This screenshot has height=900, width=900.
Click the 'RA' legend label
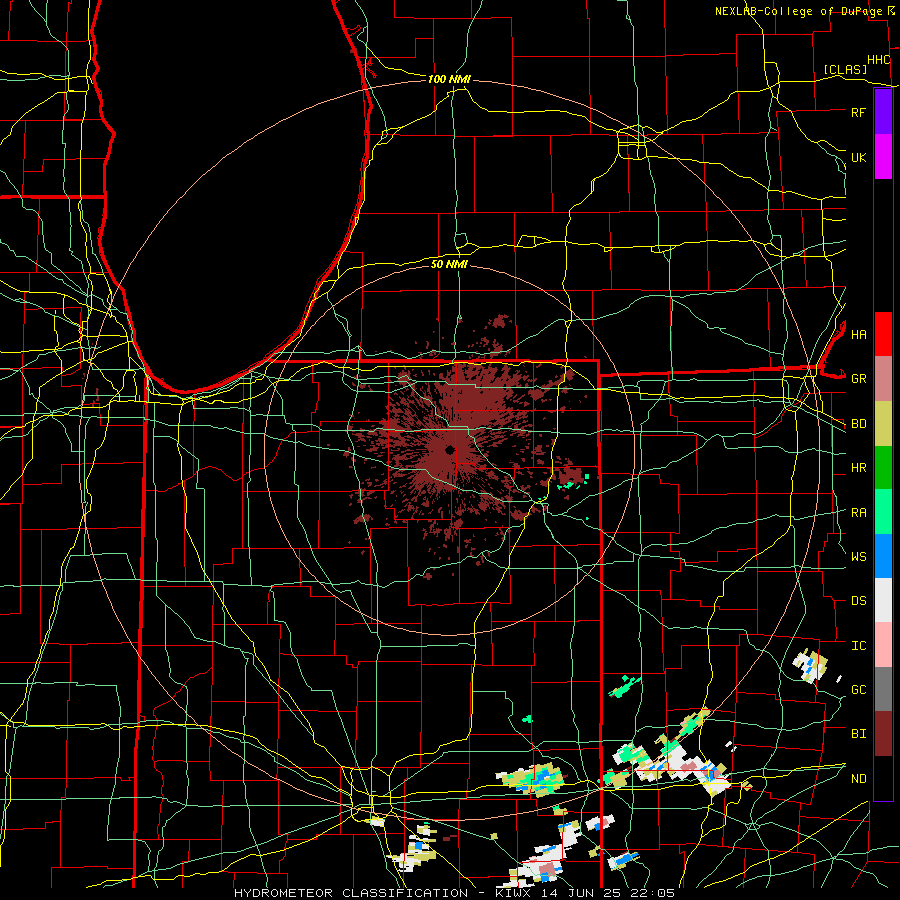click(x=858, y=513)
